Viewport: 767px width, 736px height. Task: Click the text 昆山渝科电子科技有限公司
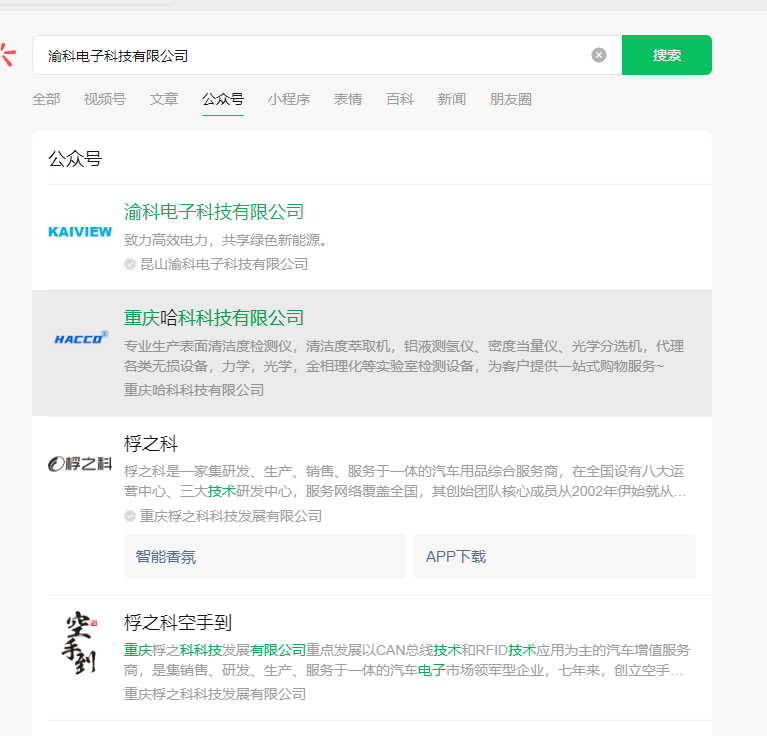224,264
